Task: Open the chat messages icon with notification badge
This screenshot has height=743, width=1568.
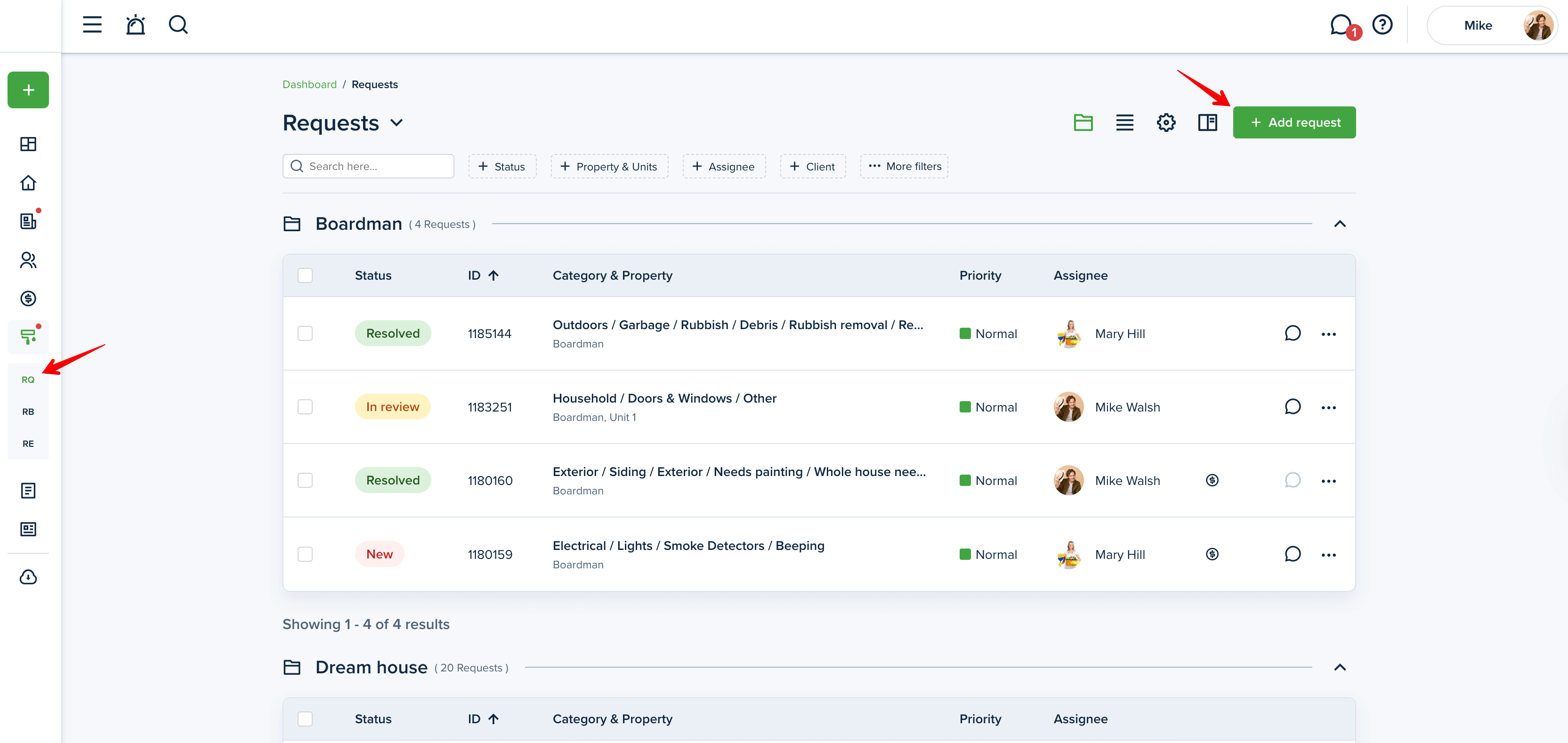Action: [x=1341, y=25]
